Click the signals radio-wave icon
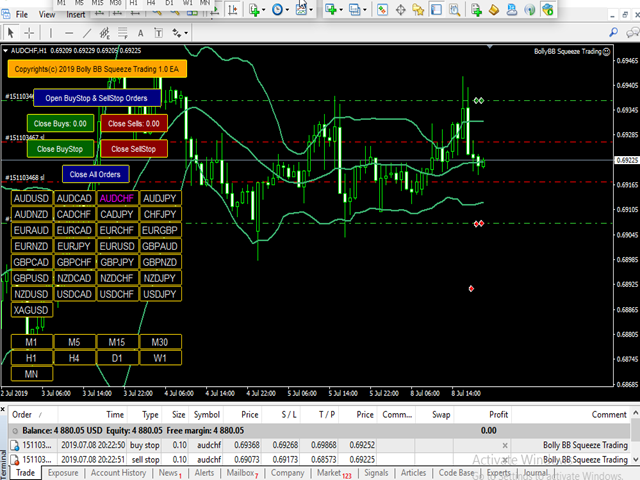This screenshot has width=640, height=480. click(x=529, y=10)
